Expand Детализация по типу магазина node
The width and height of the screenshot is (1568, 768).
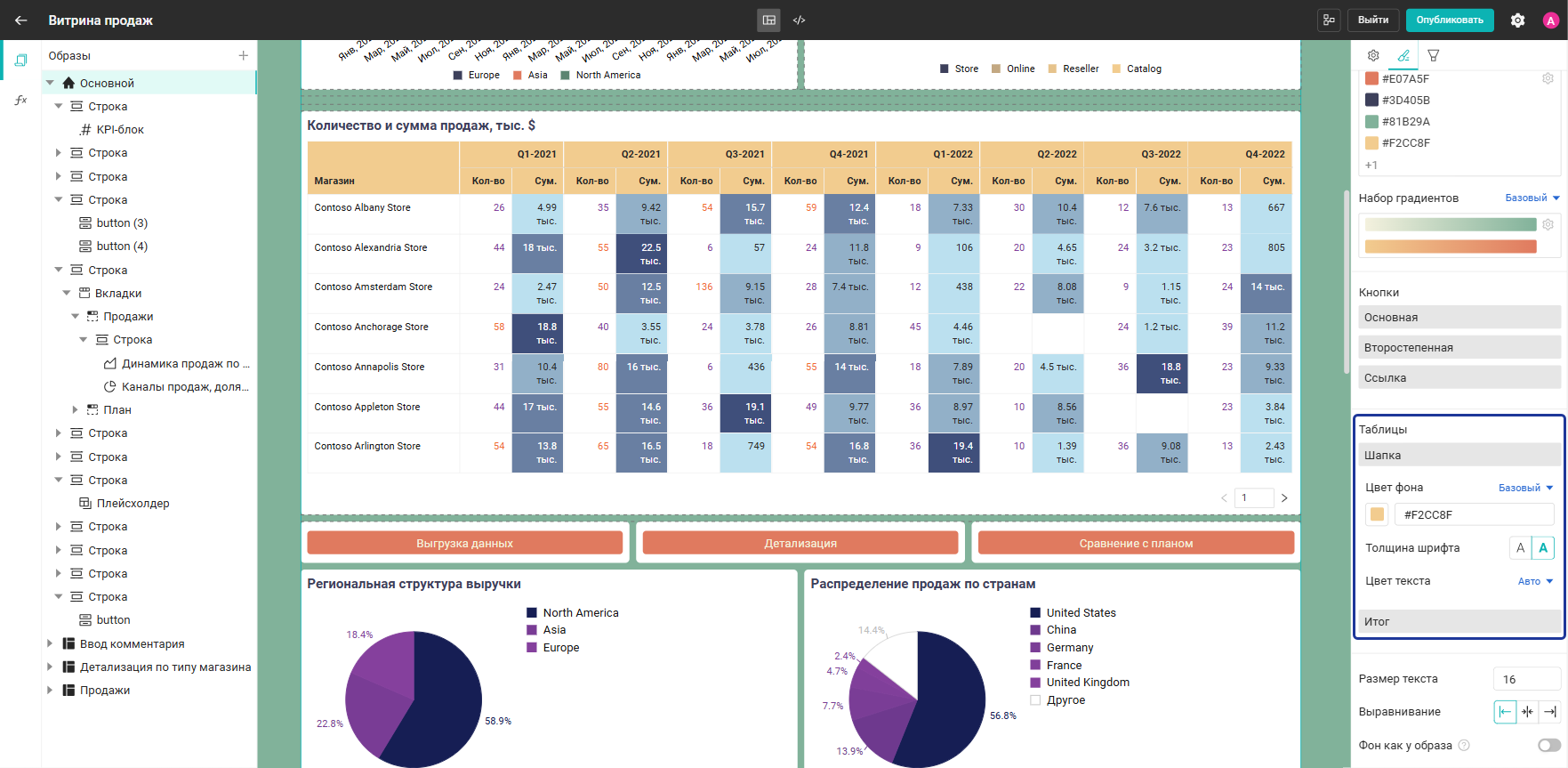51,667
